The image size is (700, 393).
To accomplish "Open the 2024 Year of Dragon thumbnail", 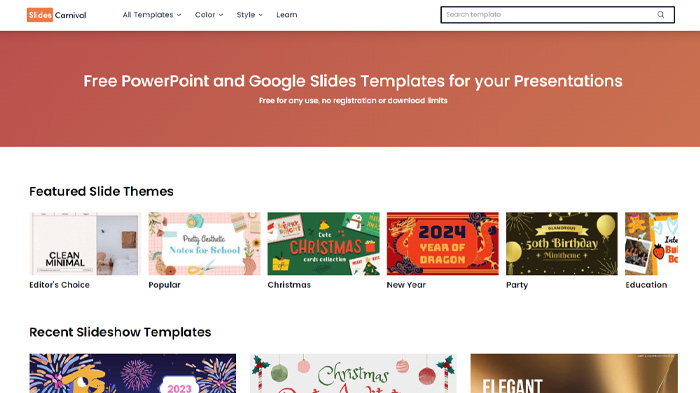I will [x=442, y=243].
